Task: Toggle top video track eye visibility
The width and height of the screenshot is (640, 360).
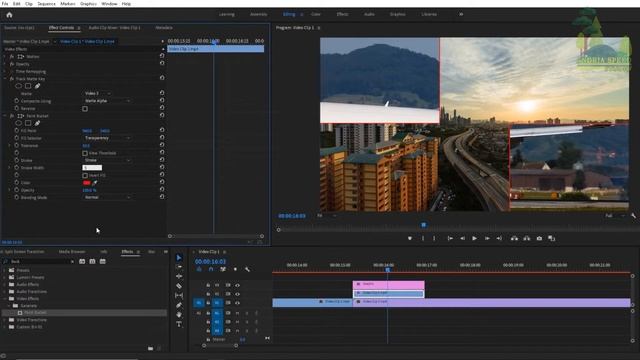Action: point(237,285)
